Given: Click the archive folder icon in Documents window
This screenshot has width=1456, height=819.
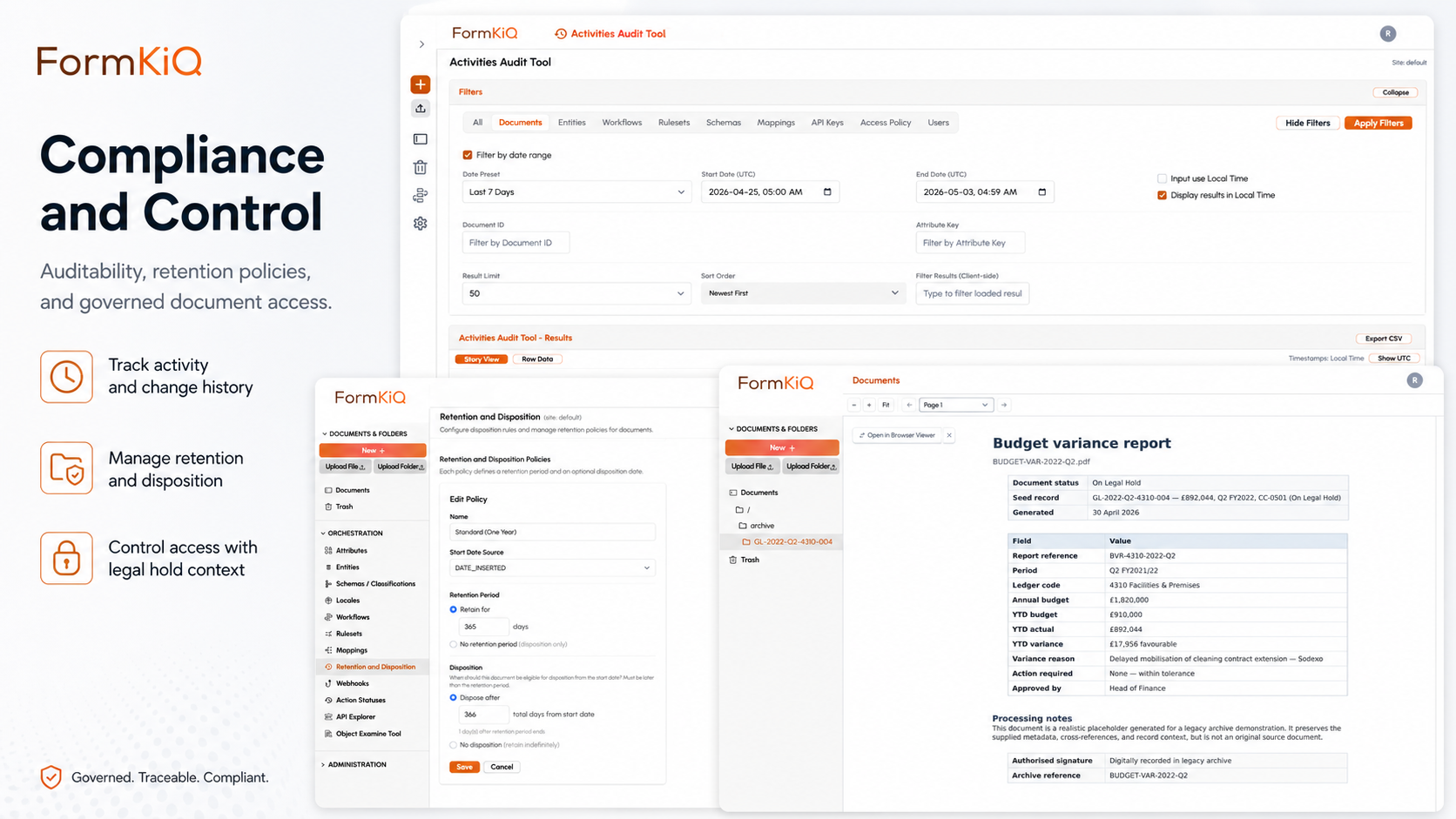Looking at the screenshot, I should click(743, 526).
